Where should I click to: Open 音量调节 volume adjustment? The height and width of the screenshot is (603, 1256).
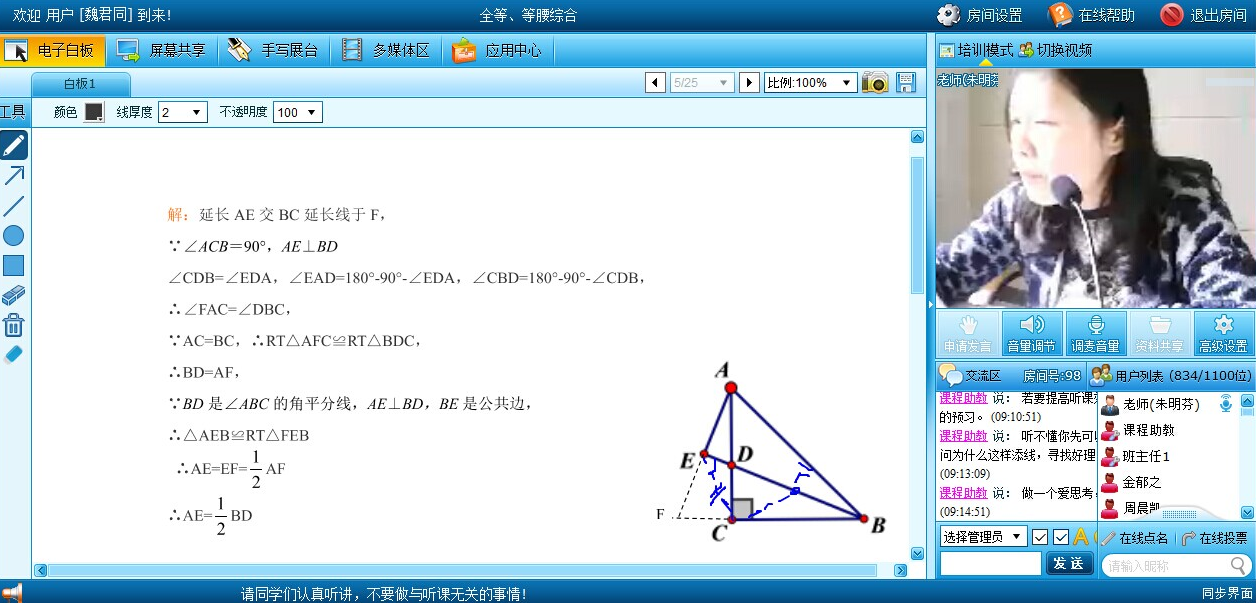tap(1031, 333)
